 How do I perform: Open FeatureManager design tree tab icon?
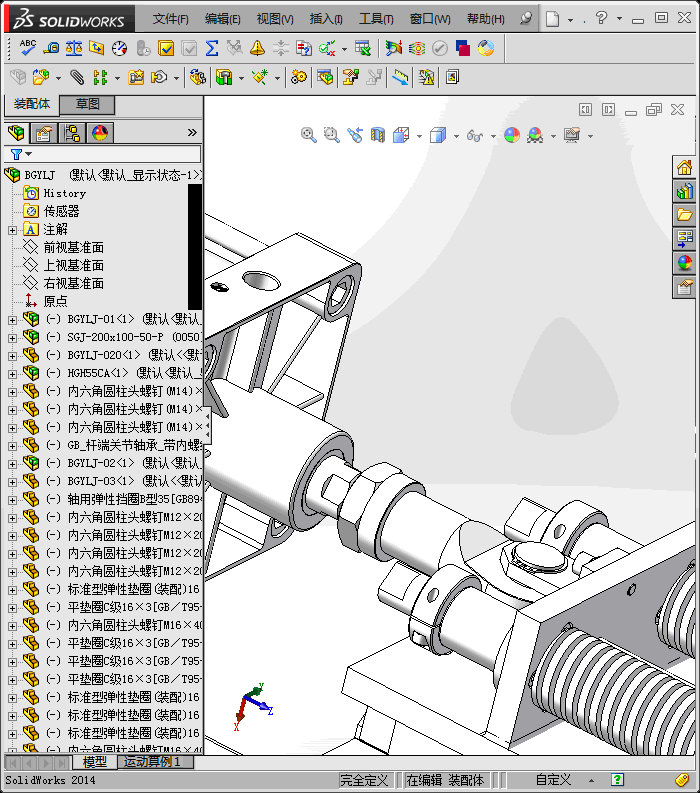point(16,133)
